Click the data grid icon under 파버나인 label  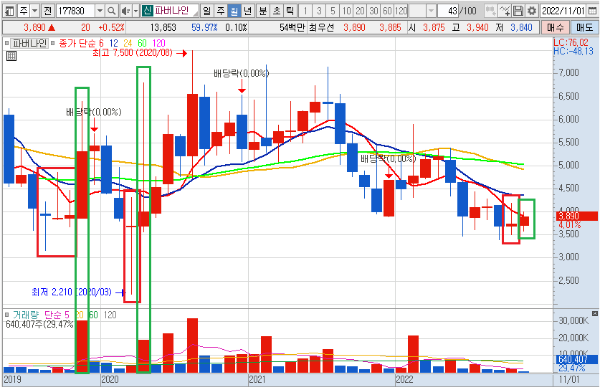pyautogui.click(x=11, y=56)
